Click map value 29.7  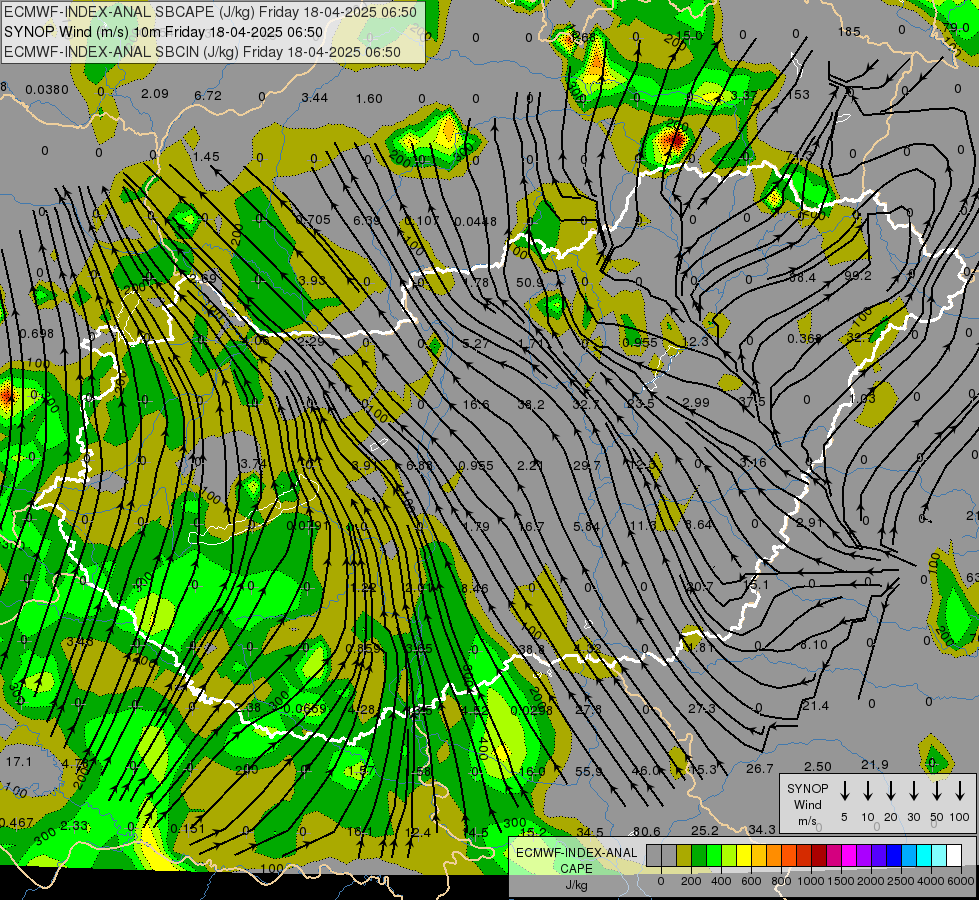586,465
